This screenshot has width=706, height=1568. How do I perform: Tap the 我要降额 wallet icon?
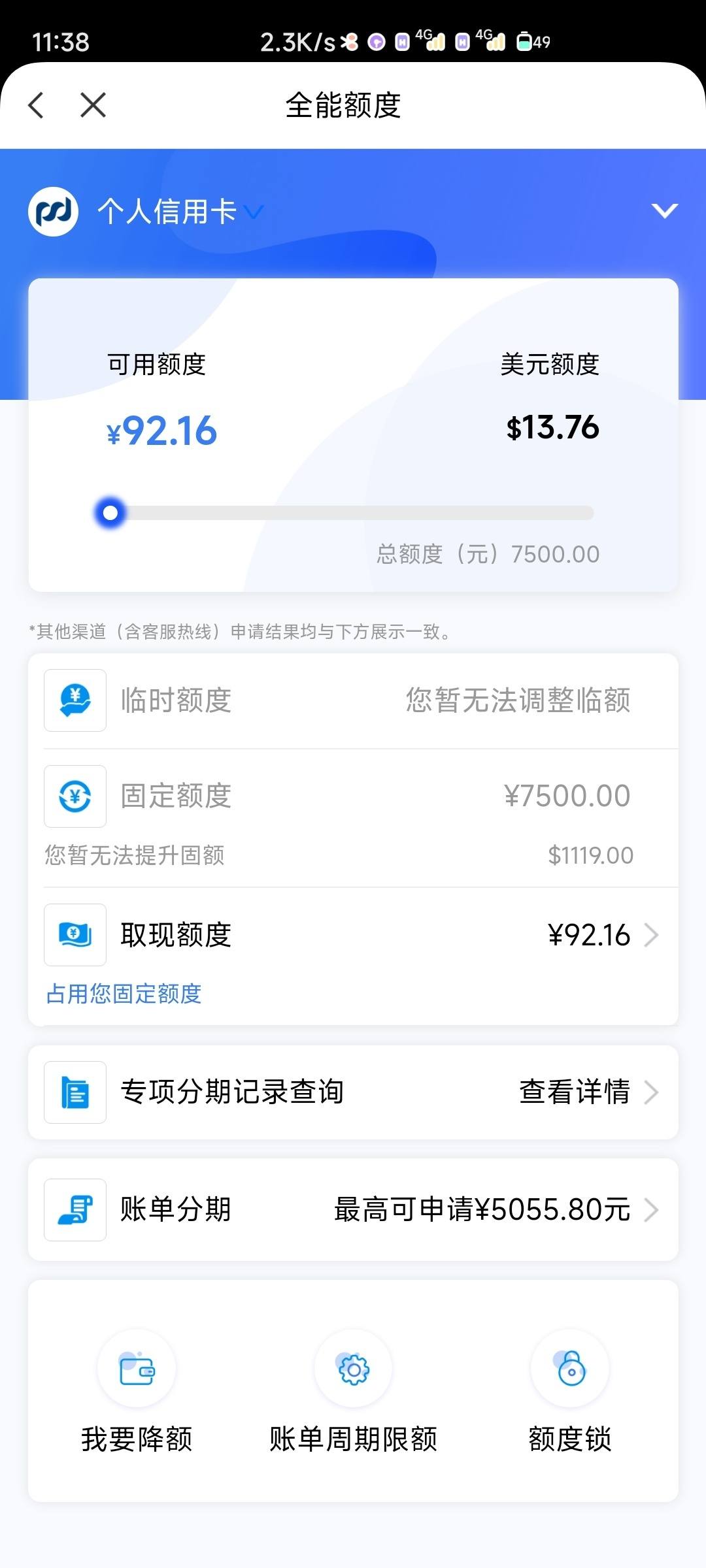click(137, 1368)
